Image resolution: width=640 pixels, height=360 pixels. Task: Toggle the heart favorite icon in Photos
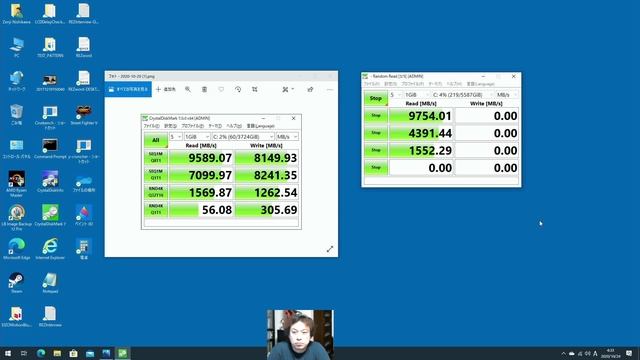tap(221, 89)
